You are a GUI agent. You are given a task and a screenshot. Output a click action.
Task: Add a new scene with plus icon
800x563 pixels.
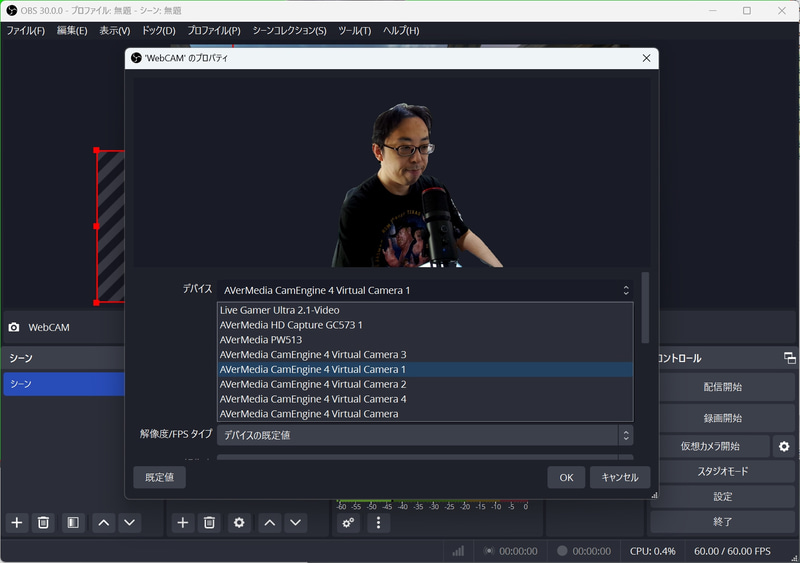click(x=17, y=523)
